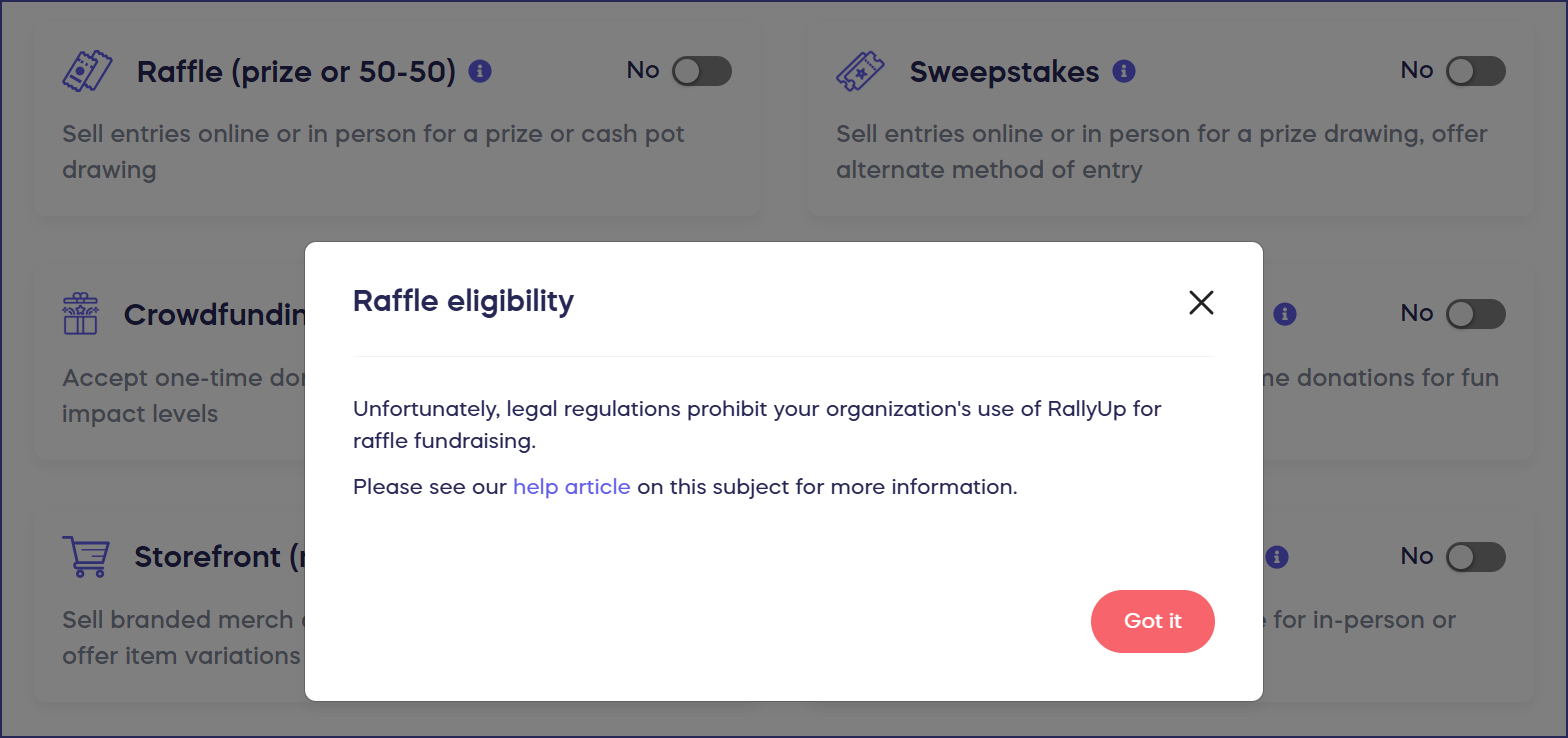Click the Raffle ticket icon
Screen dimensions: 1568x738
pyautogui.click(x=87, y=71)
